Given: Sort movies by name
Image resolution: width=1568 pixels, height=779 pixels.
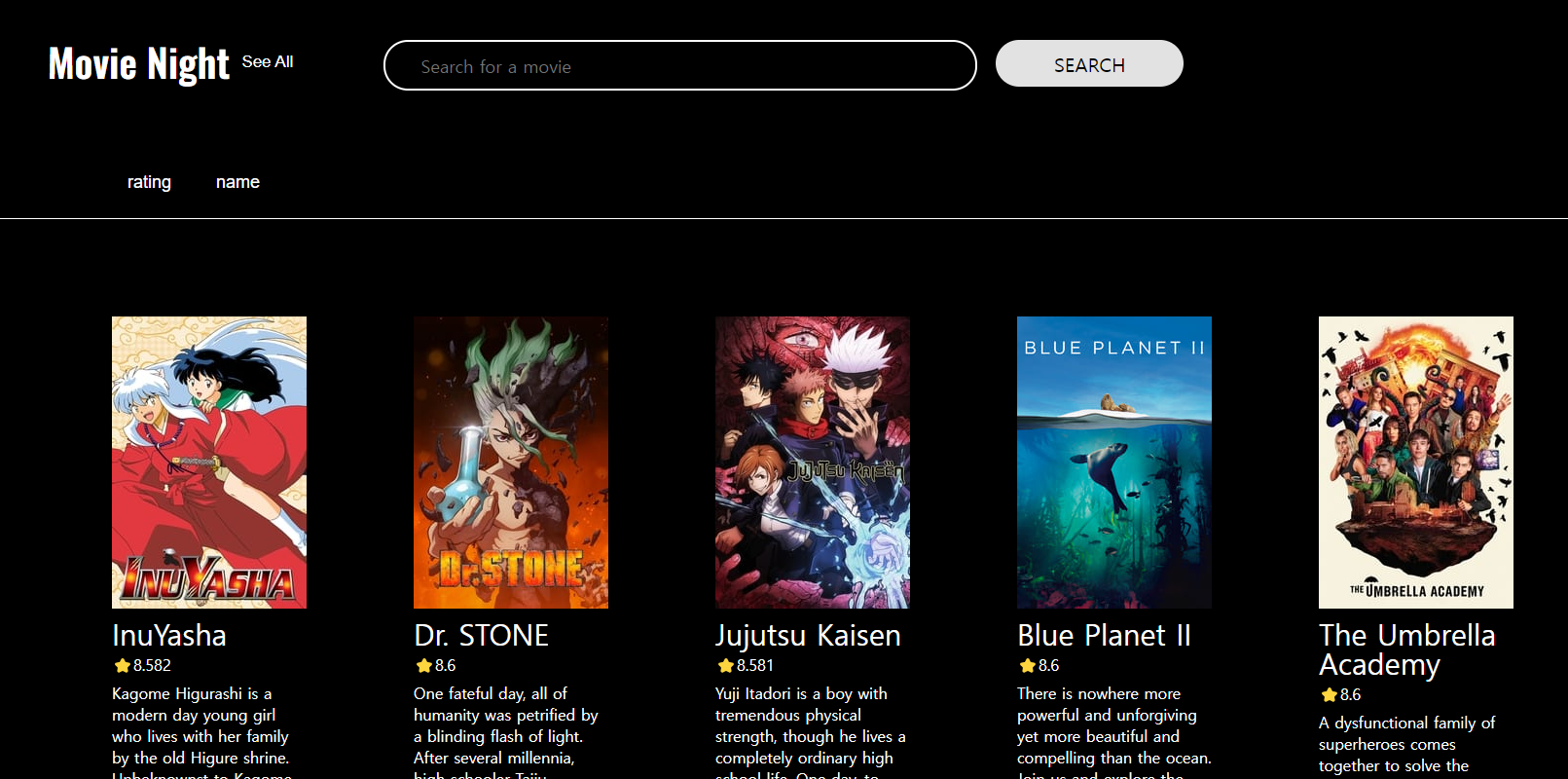Looking at the screenshot, I should (x=237, y=182).
